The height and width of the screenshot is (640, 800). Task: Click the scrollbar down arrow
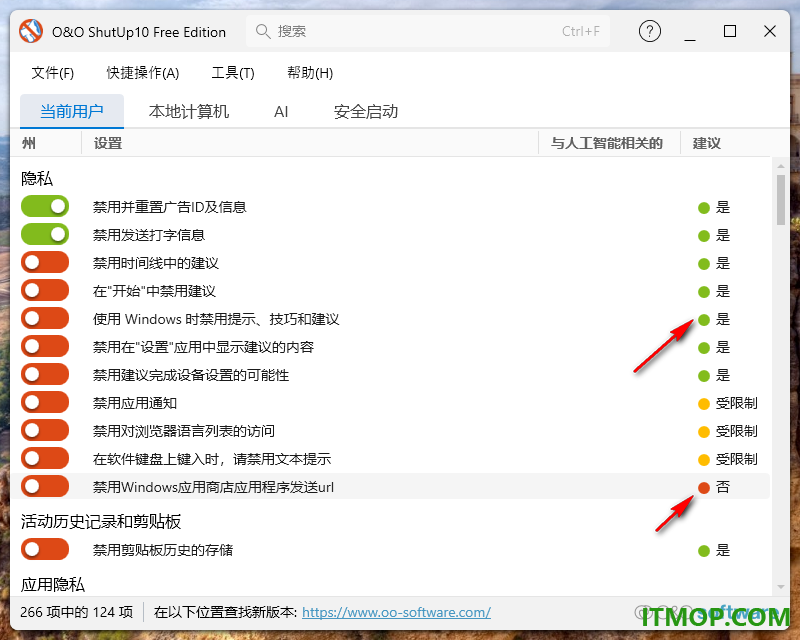click(781, 587)
